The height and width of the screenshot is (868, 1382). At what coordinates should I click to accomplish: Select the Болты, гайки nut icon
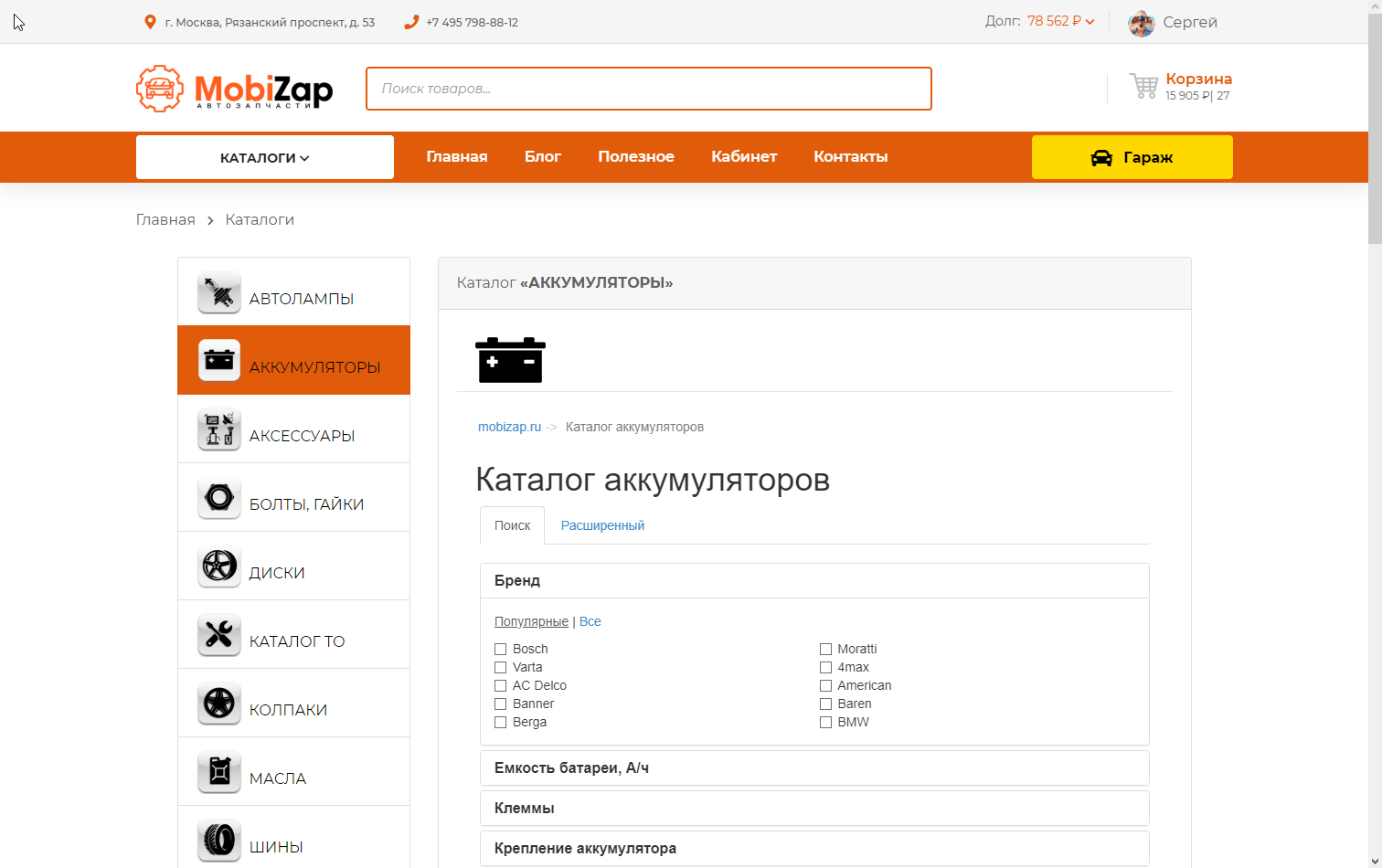click(x=219, y=498)
